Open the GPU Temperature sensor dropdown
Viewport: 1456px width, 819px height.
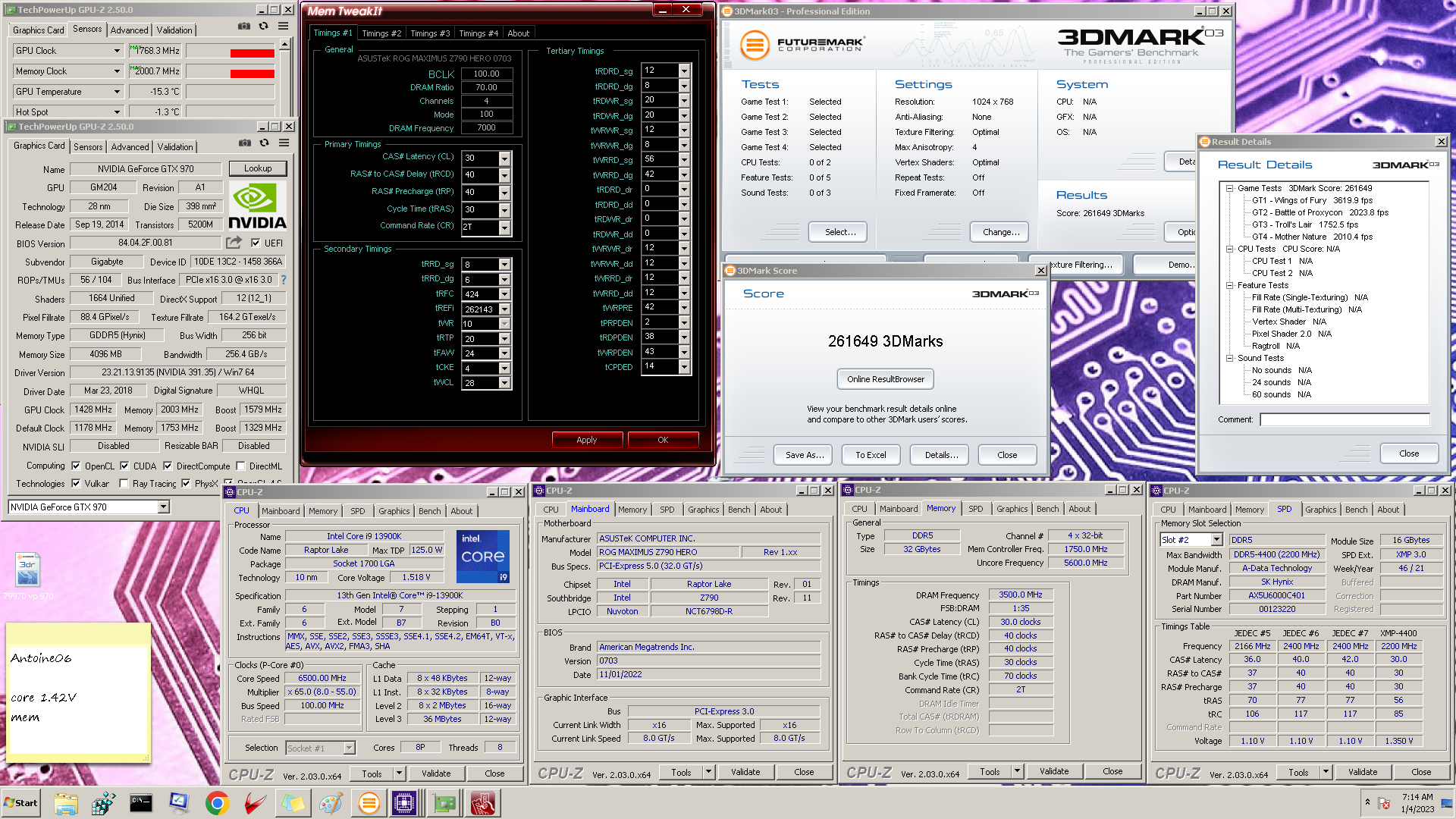coord(117,92)
